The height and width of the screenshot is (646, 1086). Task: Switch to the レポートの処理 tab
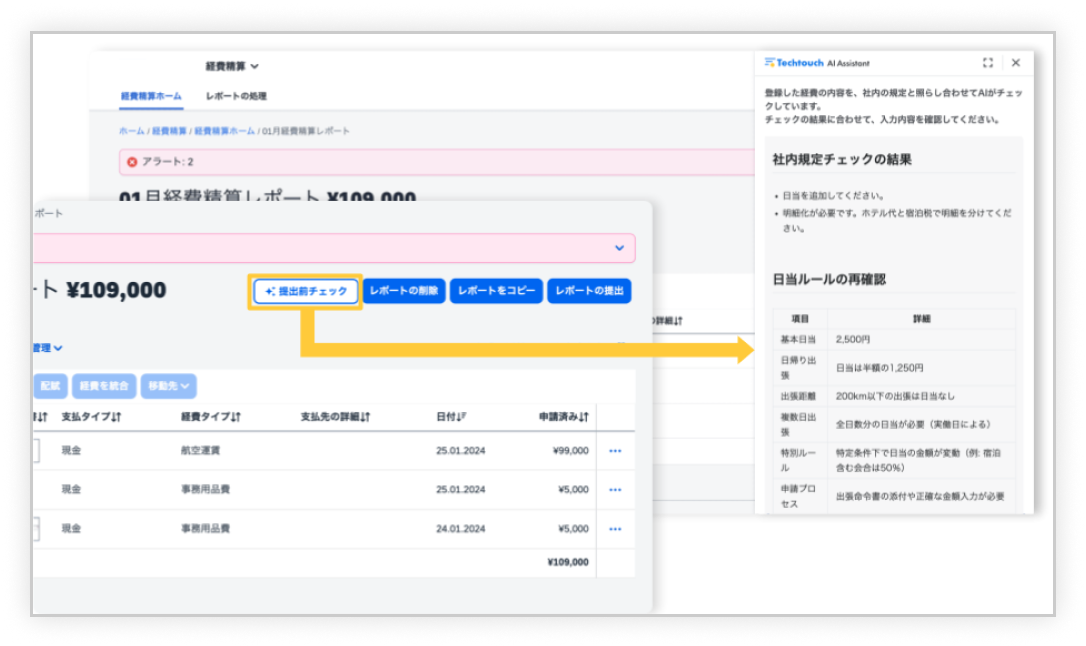(236, 96)
